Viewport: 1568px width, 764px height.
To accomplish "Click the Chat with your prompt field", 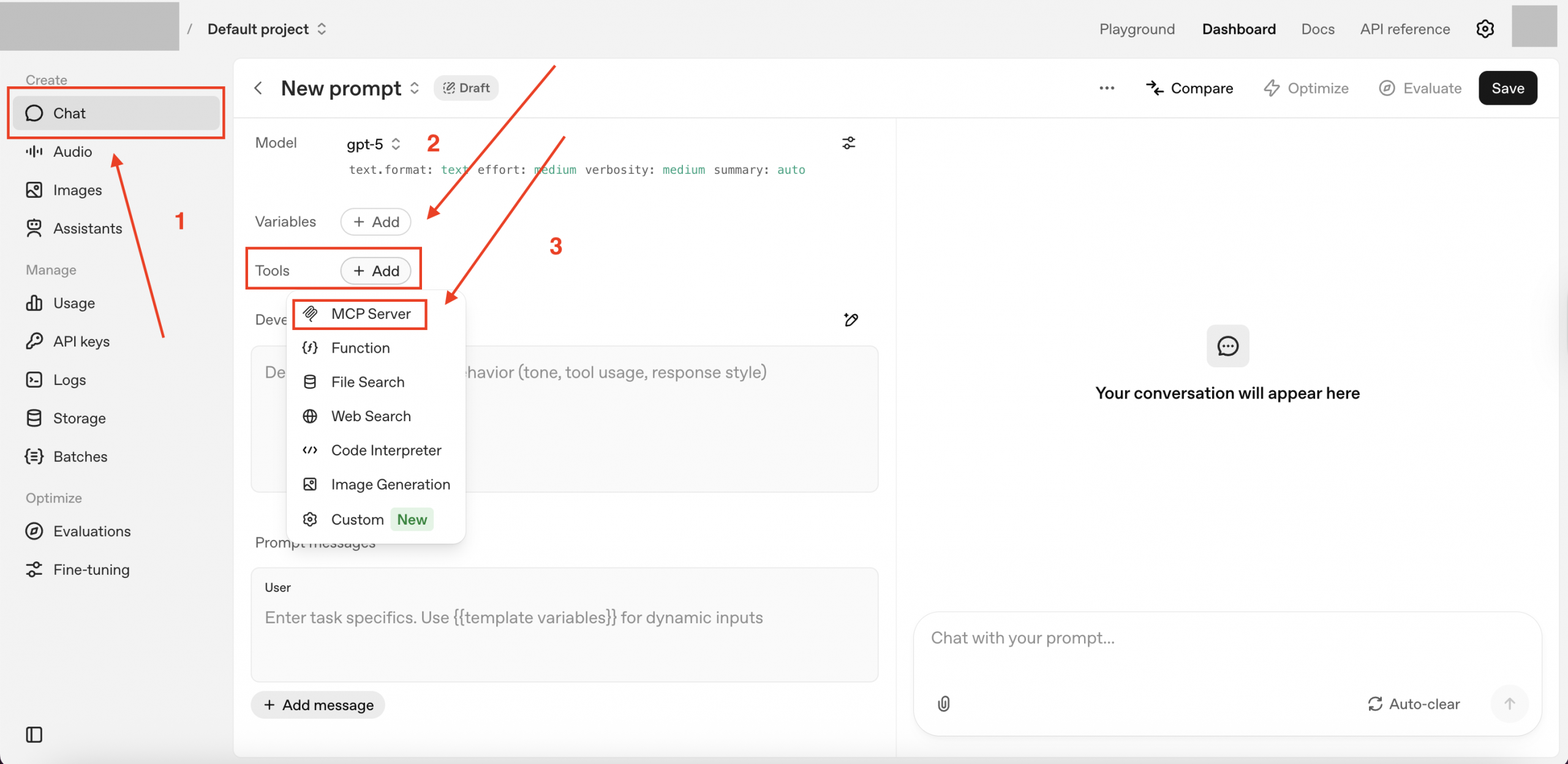I will pyautogui.click(x=1227, y=639).
